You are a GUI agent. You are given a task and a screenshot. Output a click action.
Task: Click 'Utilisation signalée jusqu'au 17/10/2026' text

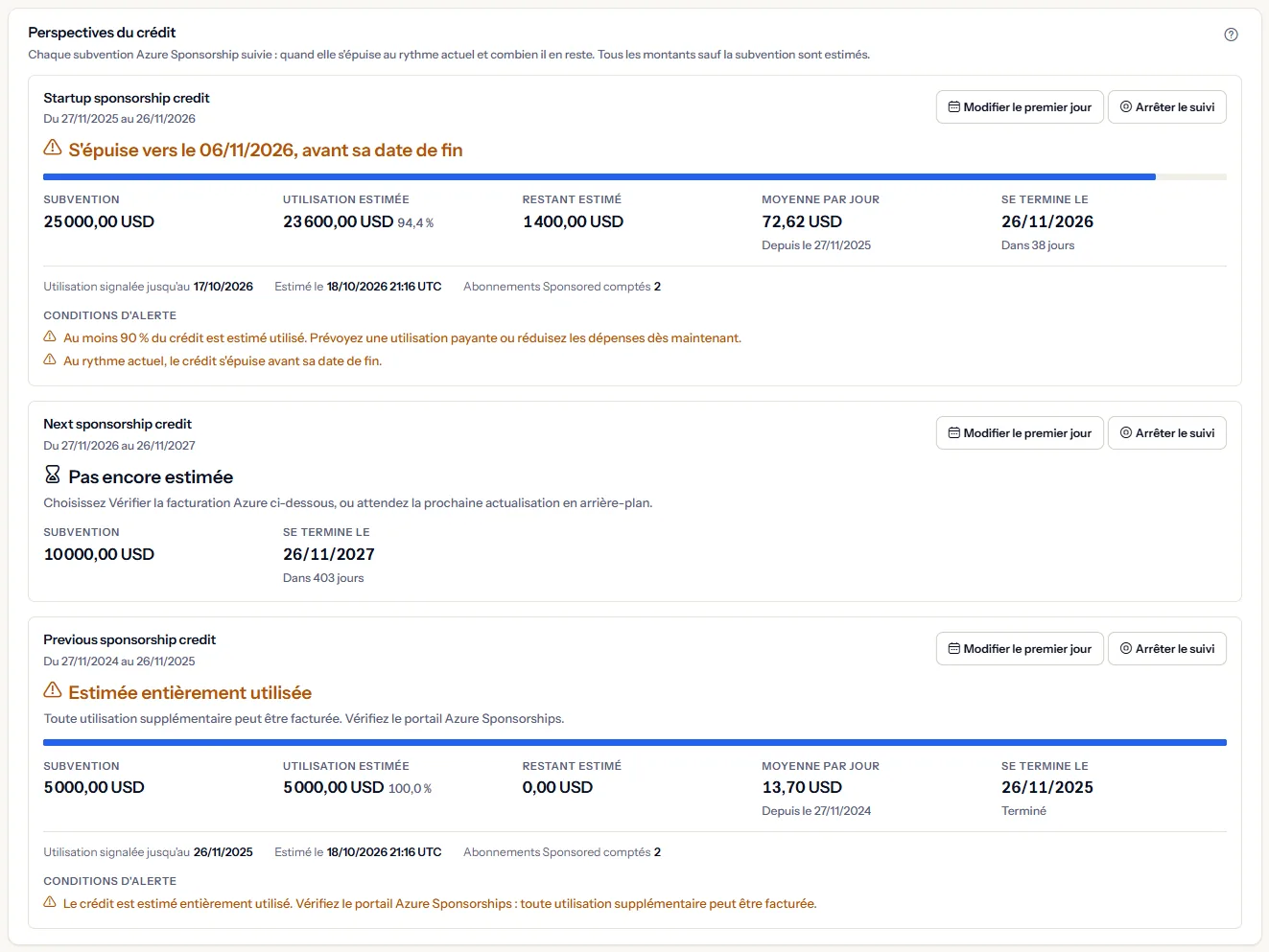click(148, 287)
